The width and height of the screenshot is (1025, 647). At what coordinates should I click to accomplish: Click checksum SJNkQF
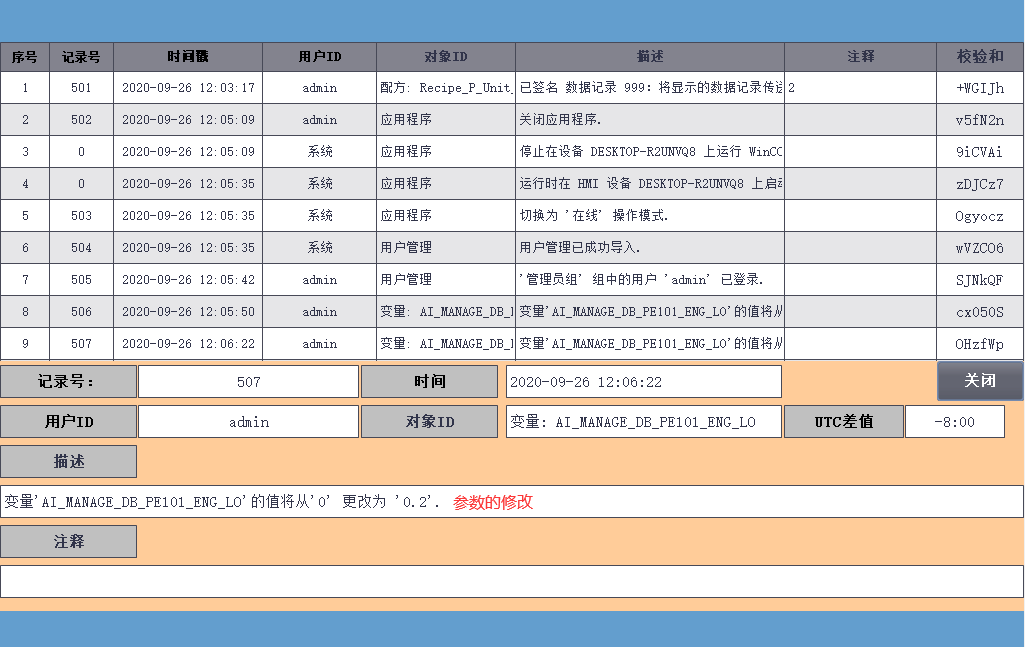980,280
